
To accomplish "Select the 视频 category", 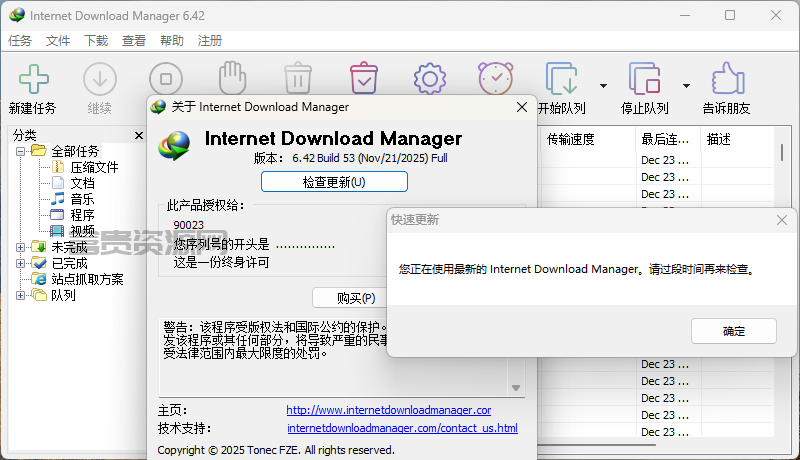I will pyautogui.click(x=82, y=231).
